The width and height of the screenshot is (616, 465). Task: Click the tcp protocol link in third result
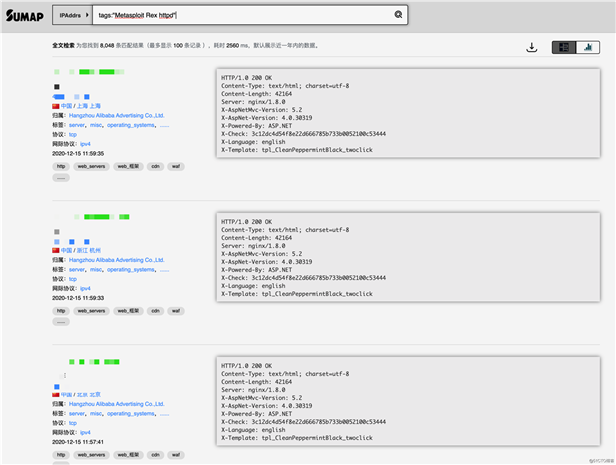click(x=73, y=423)
